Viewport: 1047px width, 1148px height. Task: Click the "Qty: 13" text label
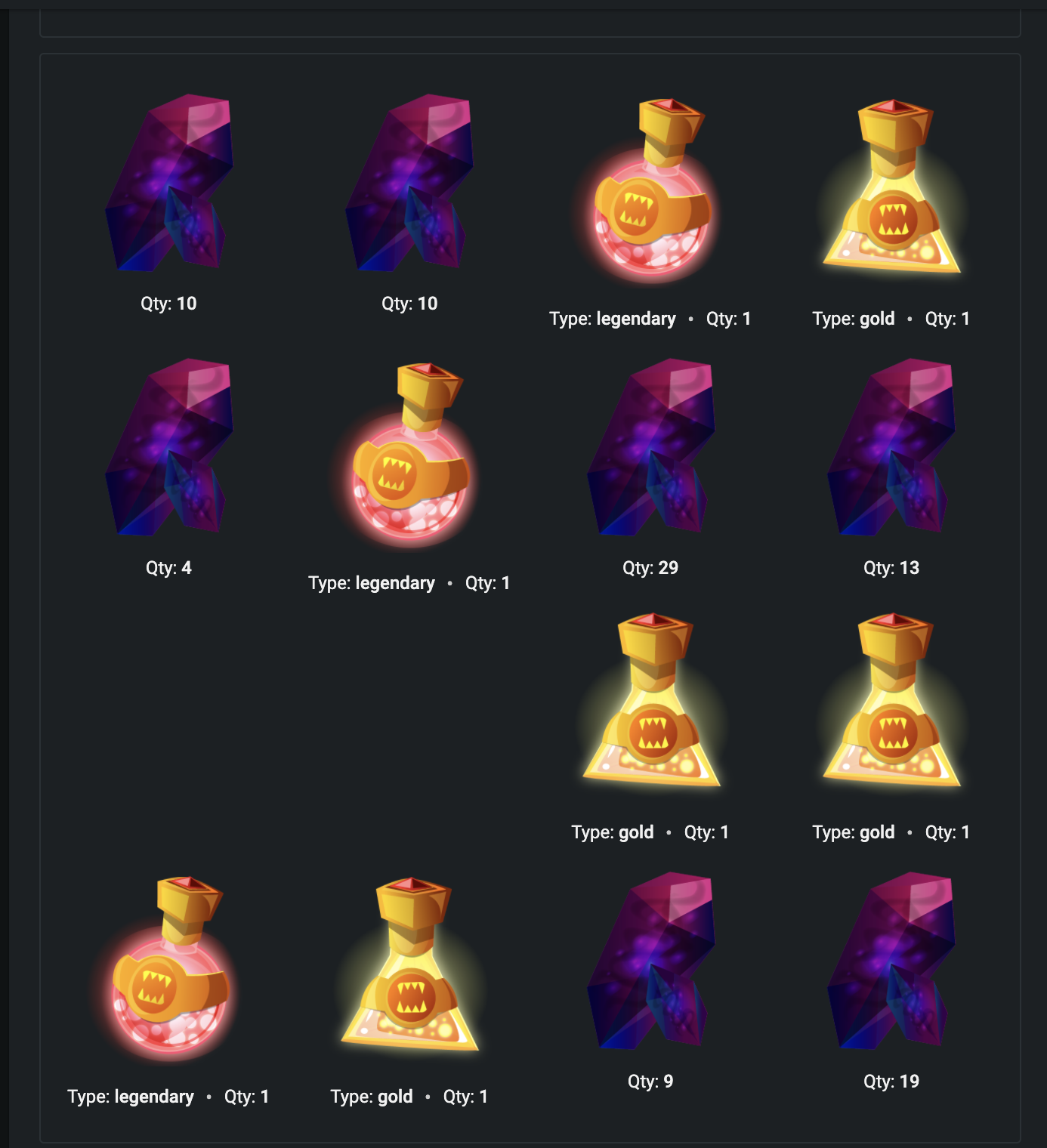point(891,568)
